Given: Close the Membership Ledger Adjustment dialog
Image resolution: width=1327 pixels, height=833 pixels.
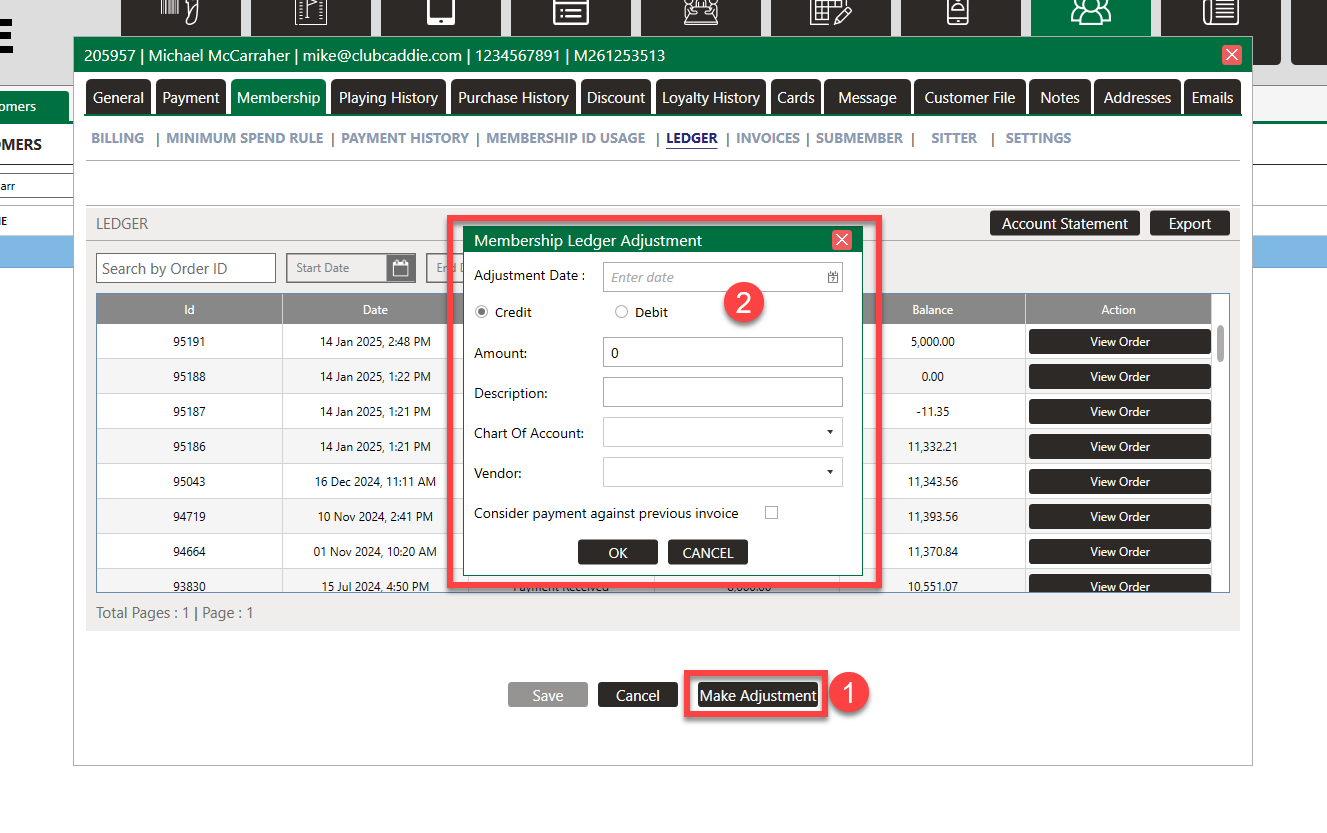Looking at the screenshot, I should (842, 240).
